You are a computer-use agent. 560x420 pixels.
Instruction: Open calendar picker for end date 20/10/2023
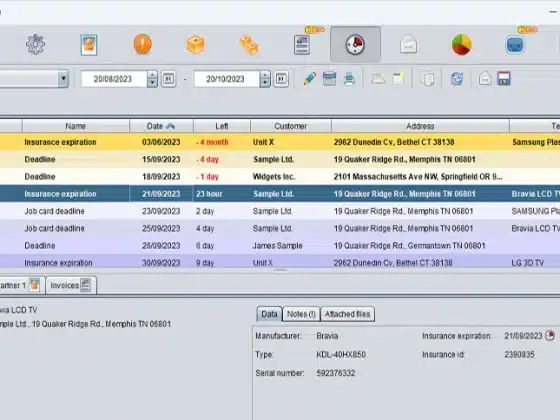click(281, 79)
